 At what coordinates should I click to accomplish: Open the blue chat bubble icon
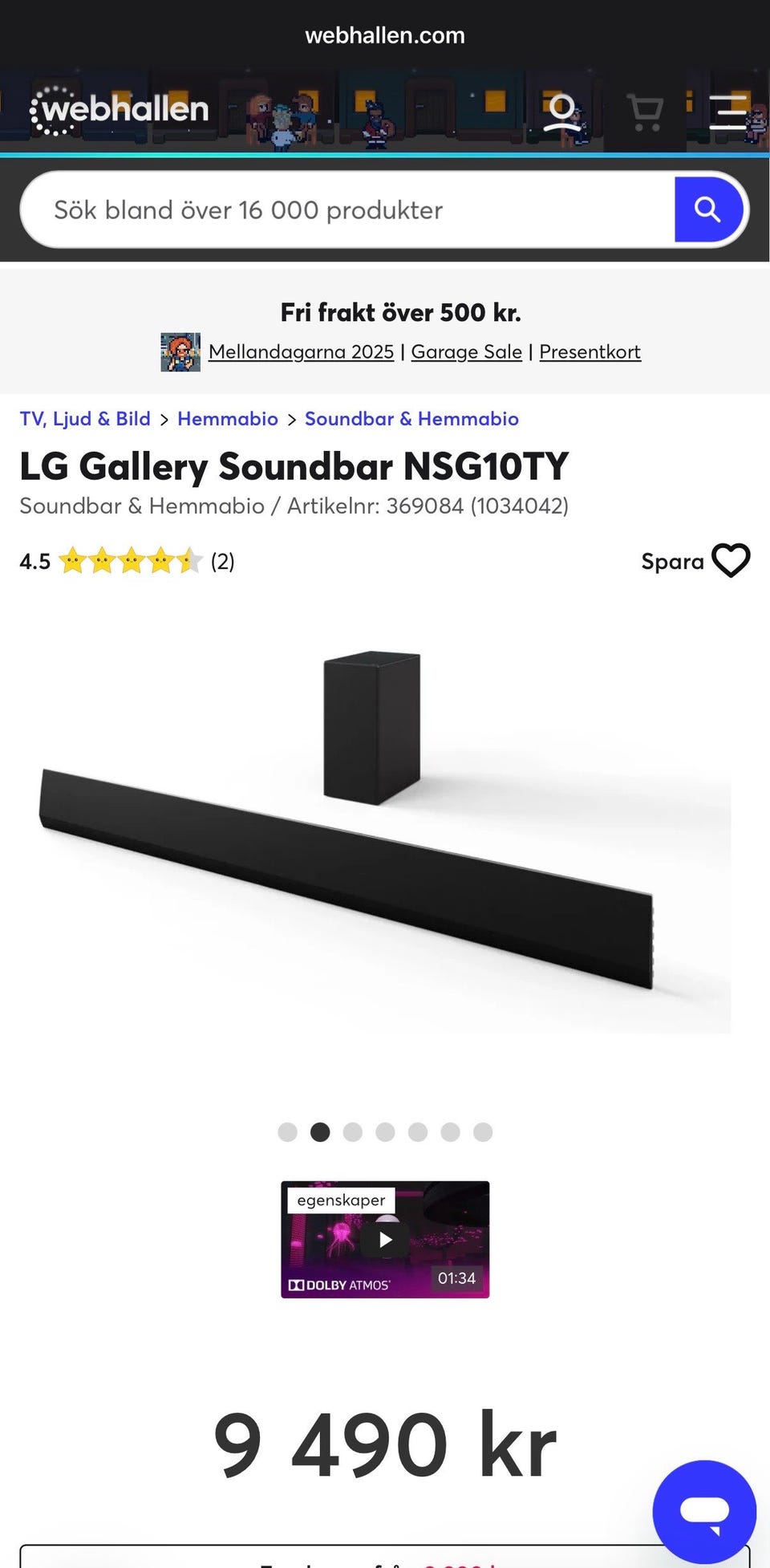click(x=704, y=1511)
